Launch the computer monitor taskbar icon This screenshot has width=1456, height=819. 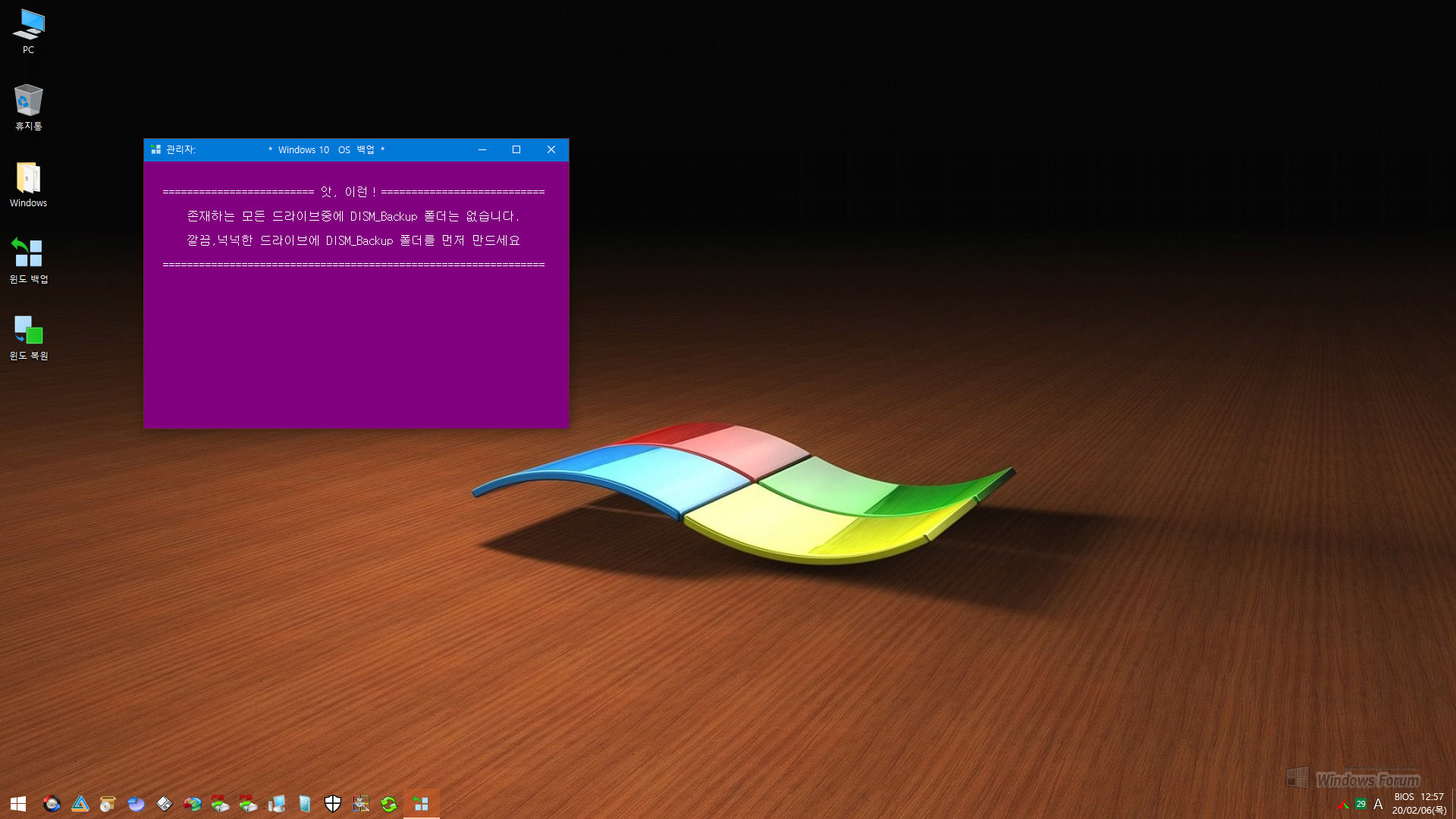pyautogui.click(x=277, y=804)
